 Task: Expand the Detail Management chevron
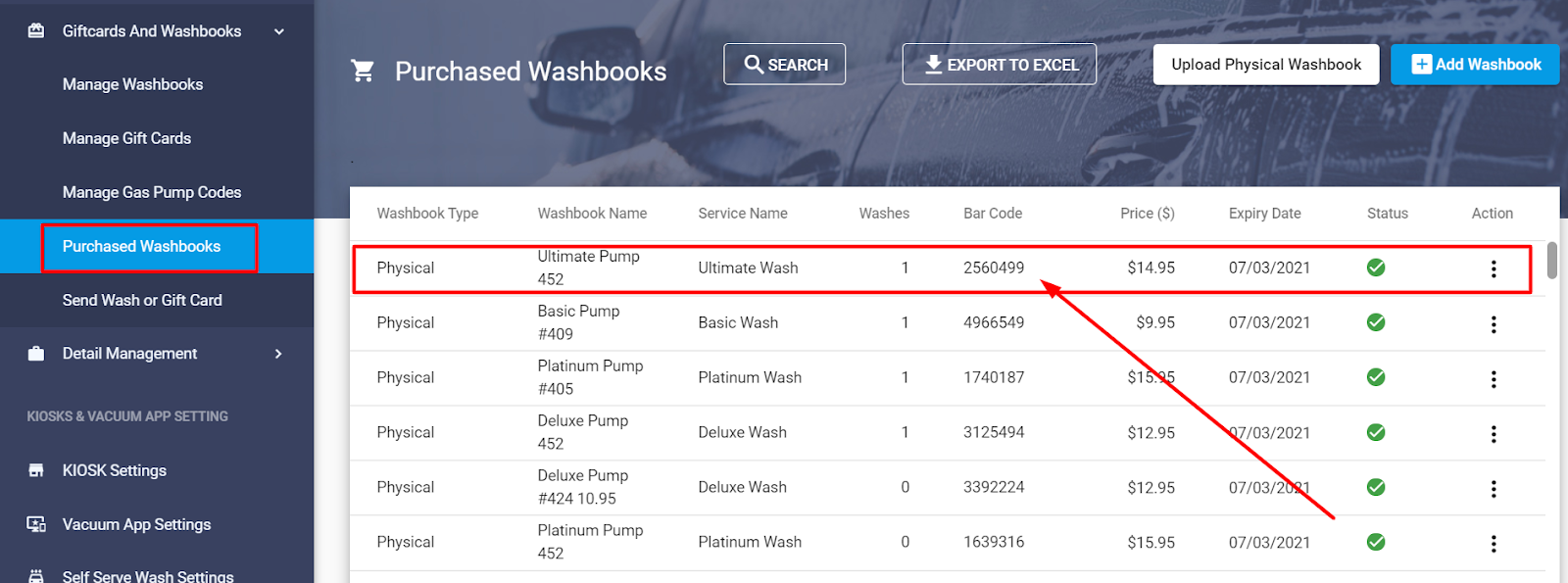tap(278, 354)
